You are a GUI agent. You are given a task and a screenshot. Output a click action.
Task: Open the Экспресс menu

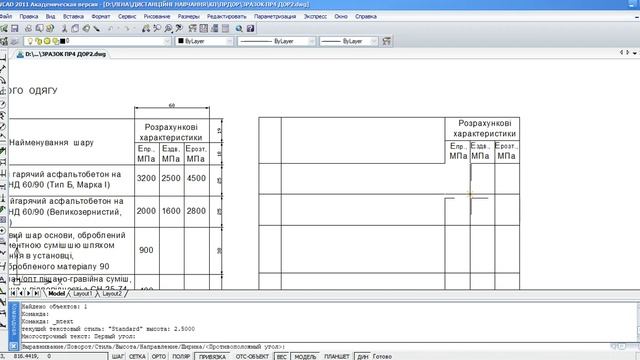click(x=315, y=16)
